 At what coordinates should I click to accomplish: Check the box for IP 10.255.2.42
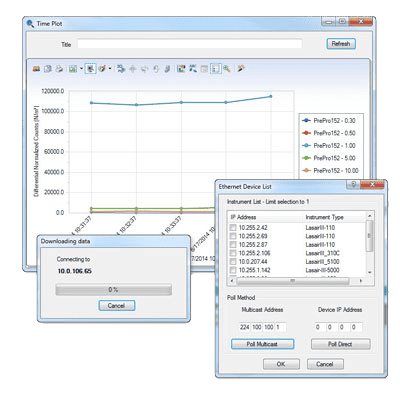tap(233, 228)
